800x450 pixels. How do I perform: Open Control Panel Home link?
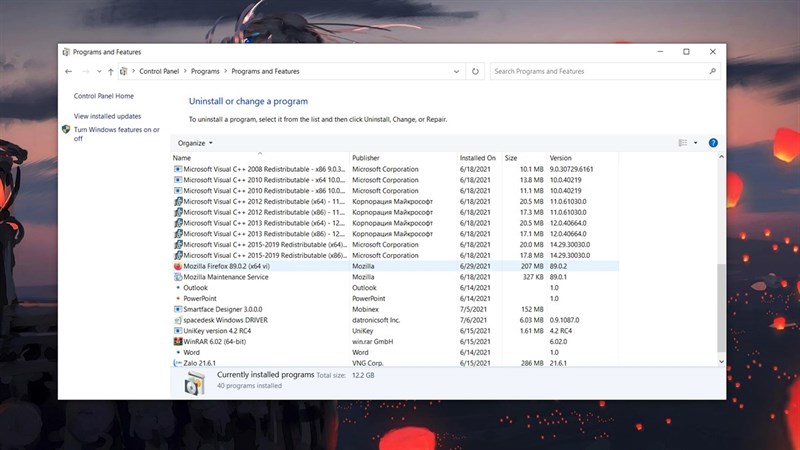pyautogui.click(x=104, y=96)
